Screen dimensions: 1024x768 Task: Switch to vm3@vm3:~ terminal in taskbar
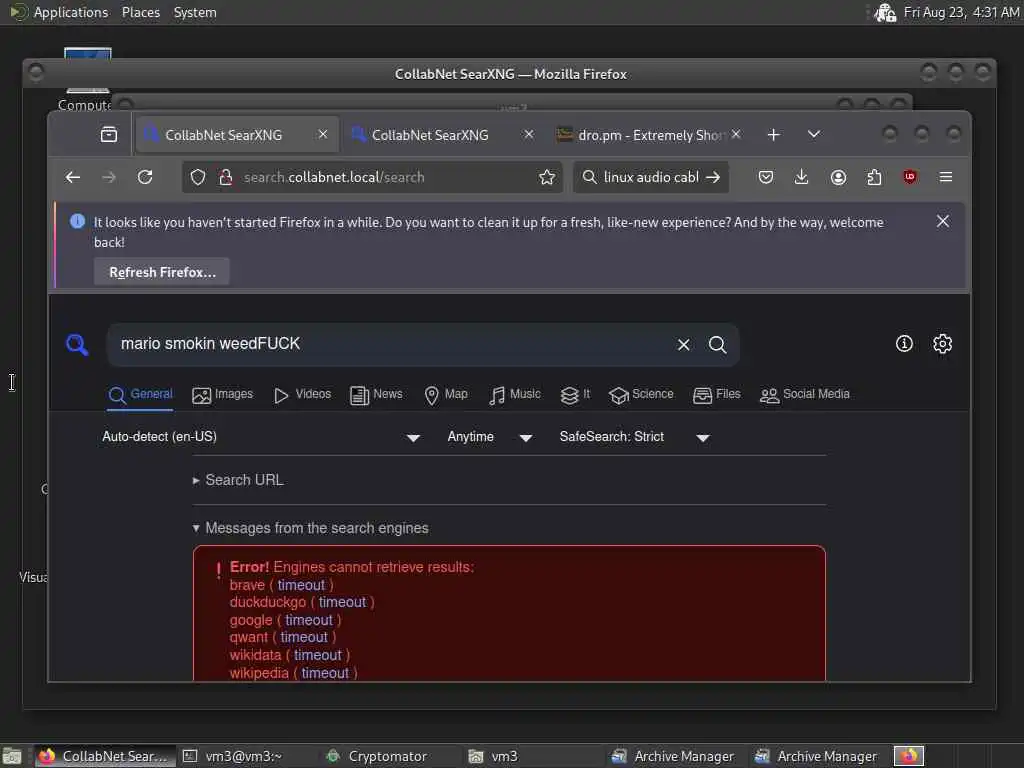click(x=232, y=756)
